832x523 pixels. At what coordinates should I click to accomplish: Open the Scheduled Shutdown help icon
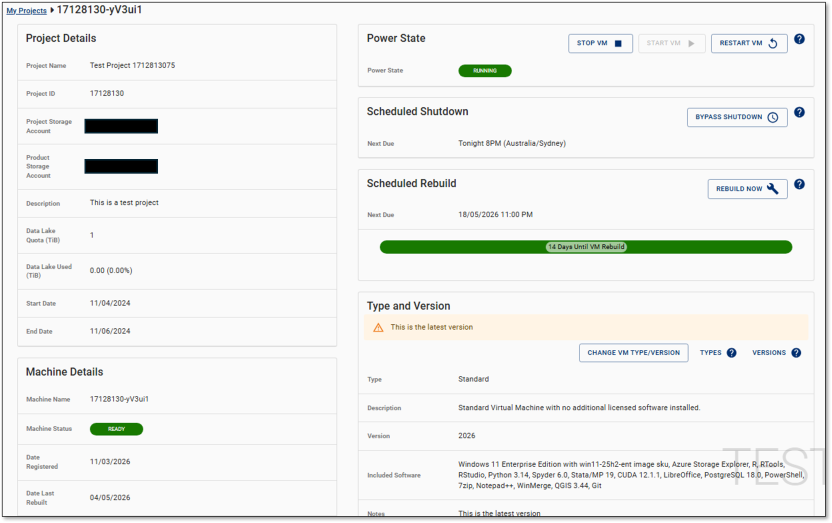[799, 112]
